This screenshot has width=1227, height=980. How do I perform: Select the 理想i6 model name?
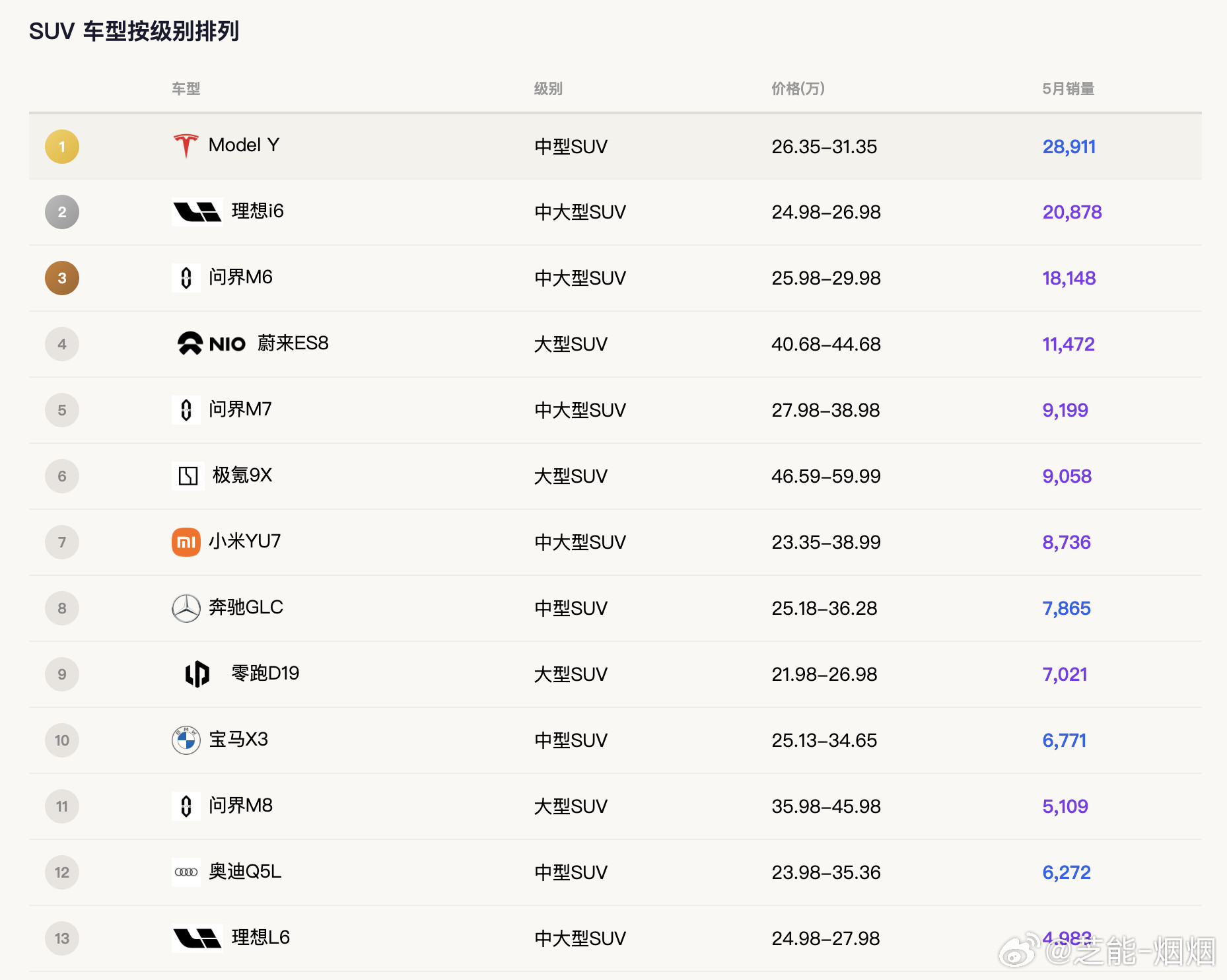[258, 211]
